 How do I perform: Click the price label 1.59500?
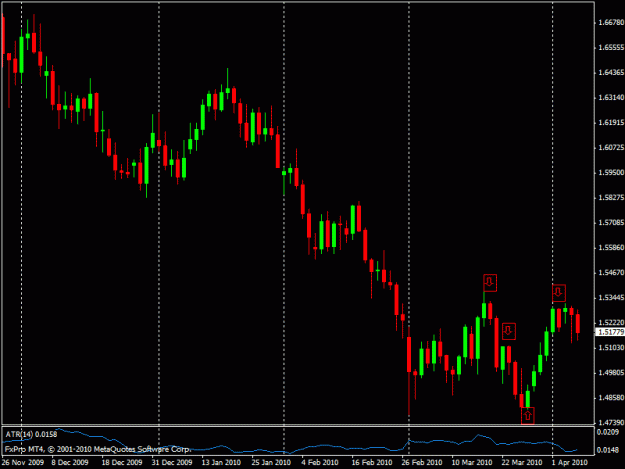tap(611, 173)
